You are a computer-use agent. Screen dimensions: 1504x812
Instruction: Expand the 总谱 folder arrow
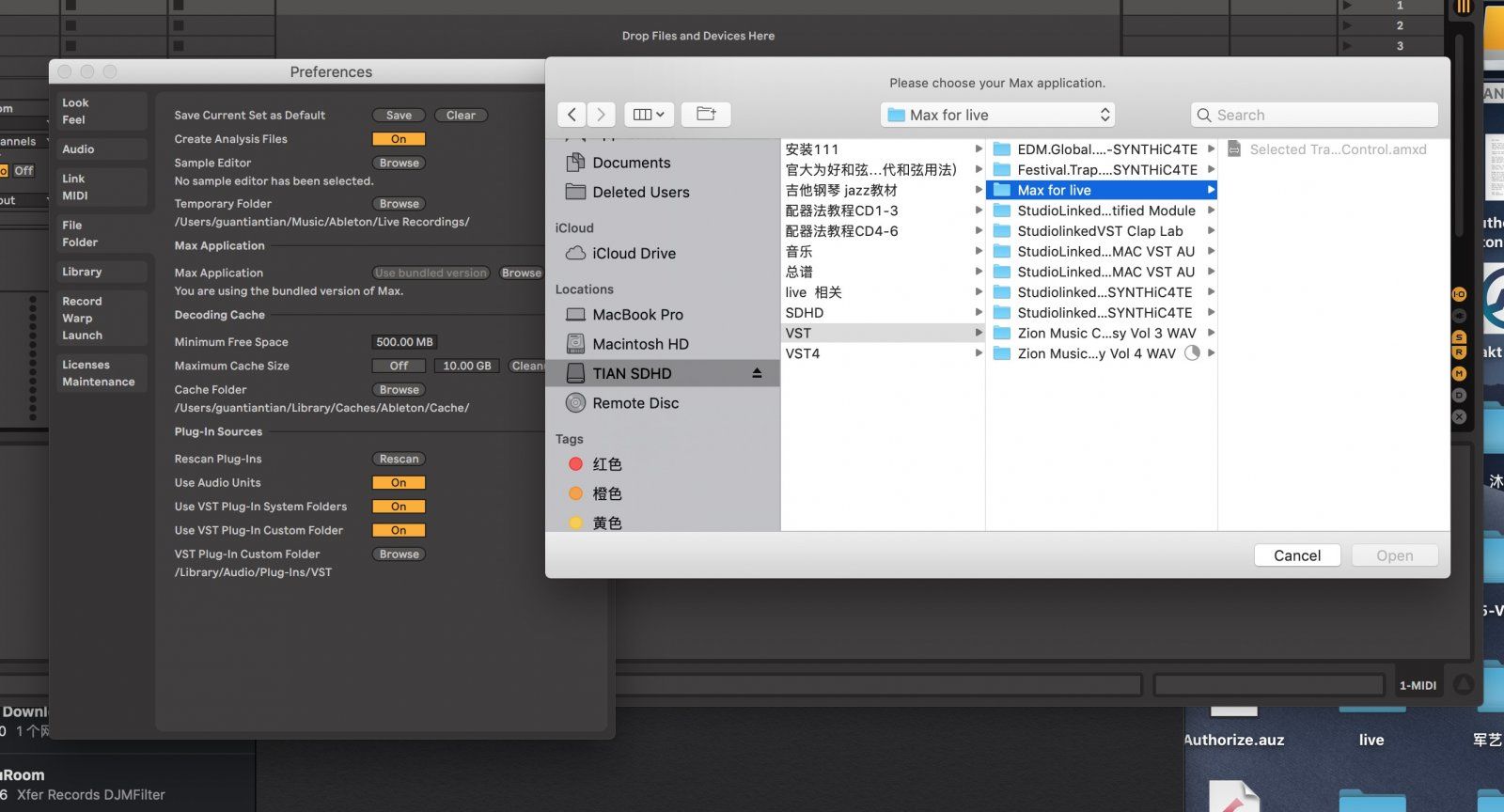(x=979, y=272)
